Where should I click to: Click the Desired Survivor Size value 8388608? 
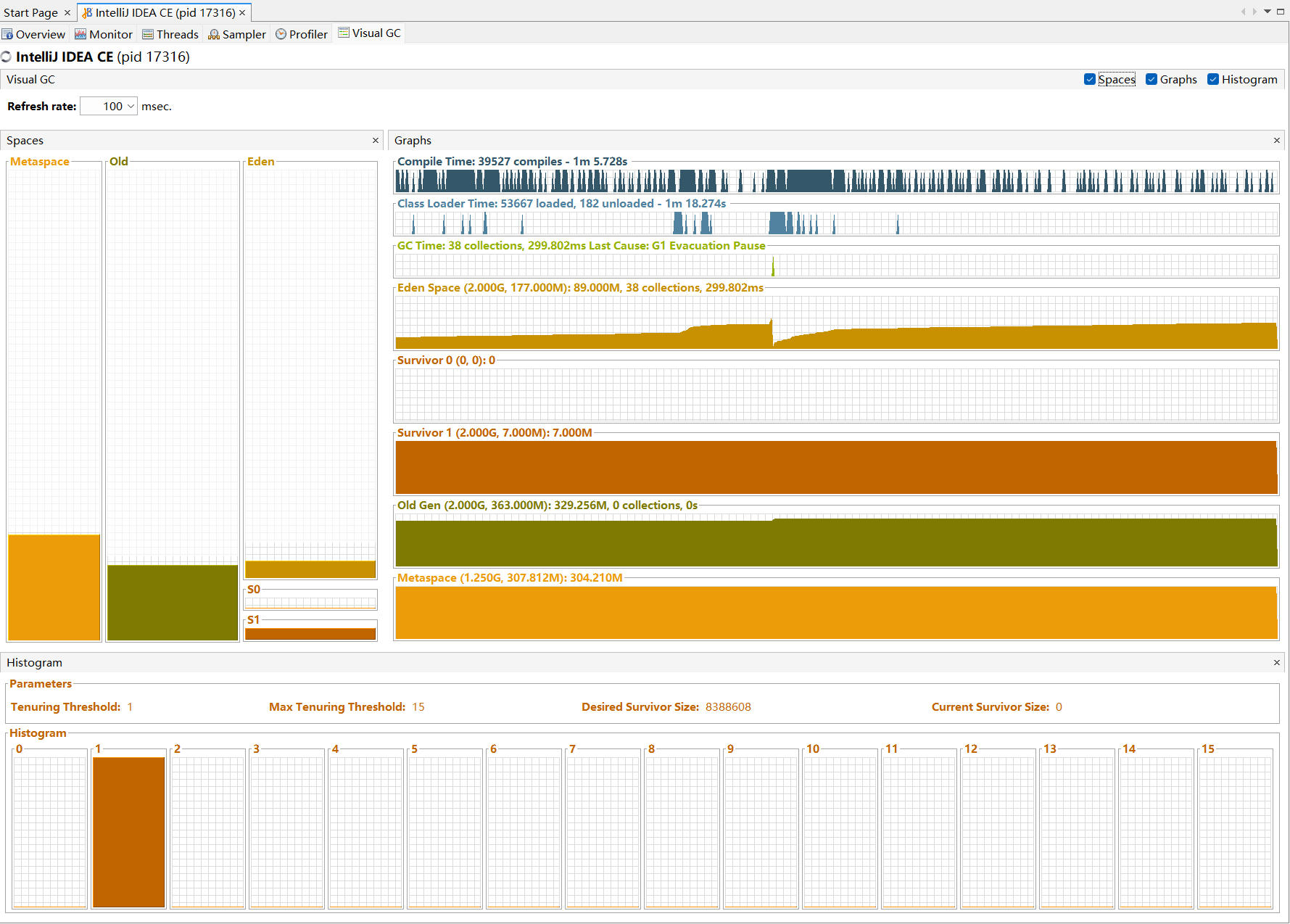pos(728,707)
